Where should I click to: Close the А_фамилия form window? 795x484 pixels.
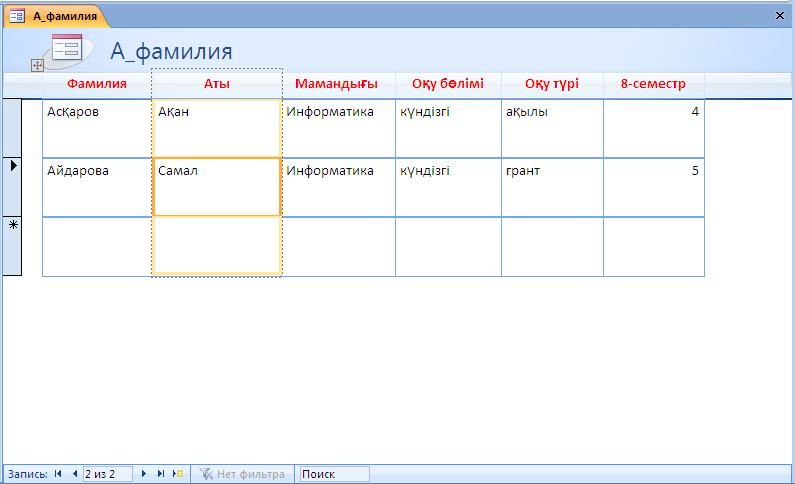780,16
